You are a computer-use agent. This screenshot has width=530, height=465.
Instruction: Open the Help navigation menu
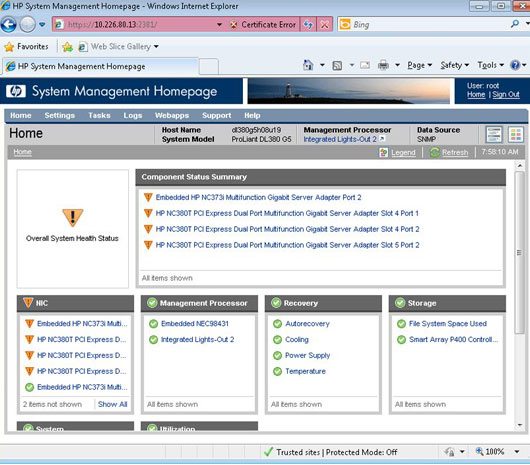coord(252,116)
